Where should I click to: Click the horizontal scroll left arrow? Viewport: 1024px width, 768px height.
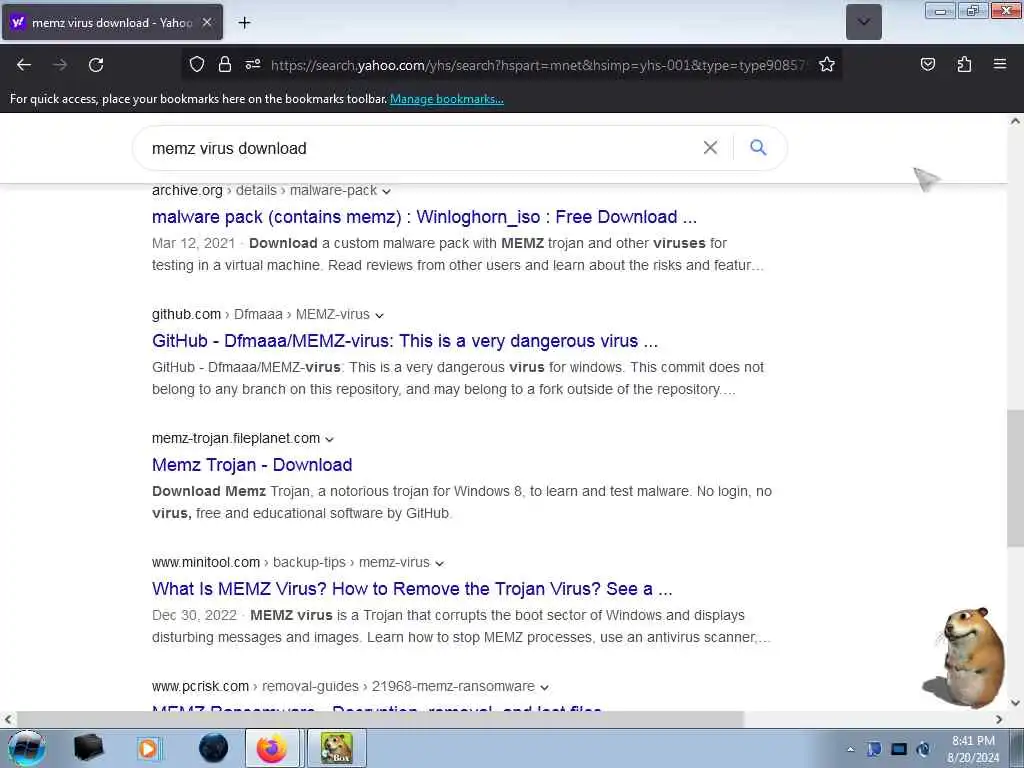[x=7, y=719]
